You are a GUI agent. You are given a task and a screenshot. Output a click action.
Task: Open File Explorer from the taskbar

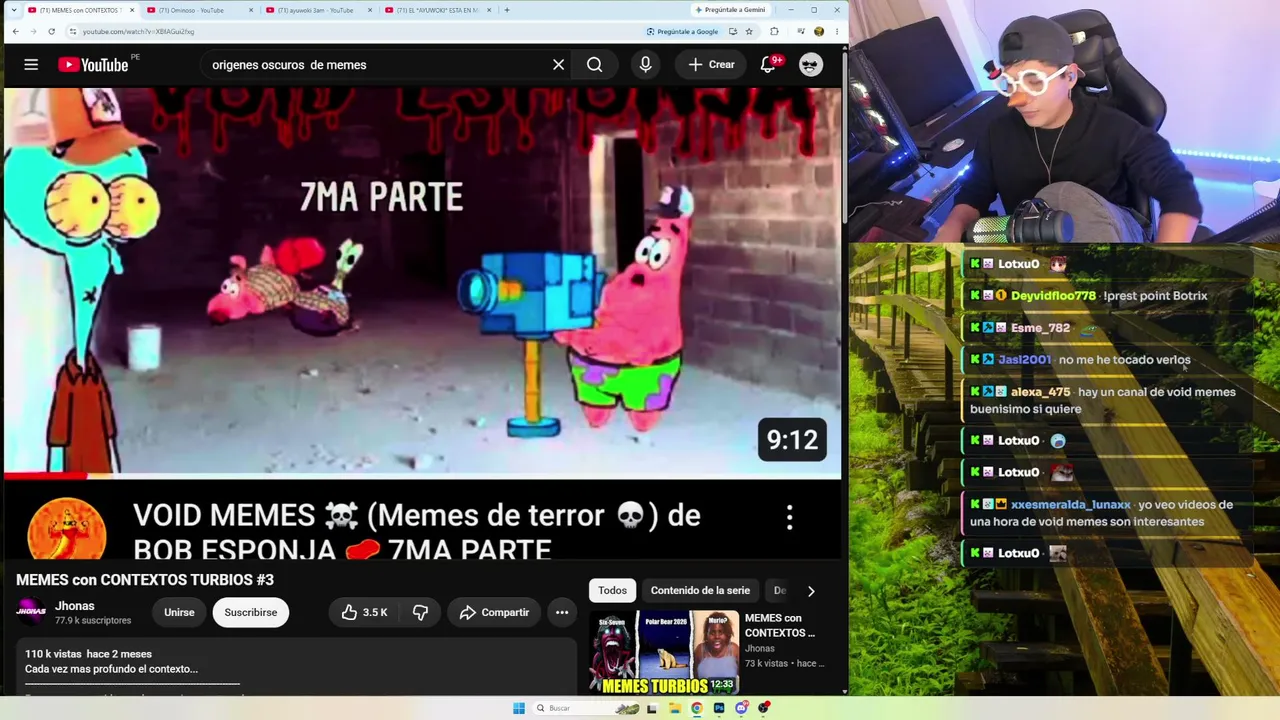coord(675,708)
